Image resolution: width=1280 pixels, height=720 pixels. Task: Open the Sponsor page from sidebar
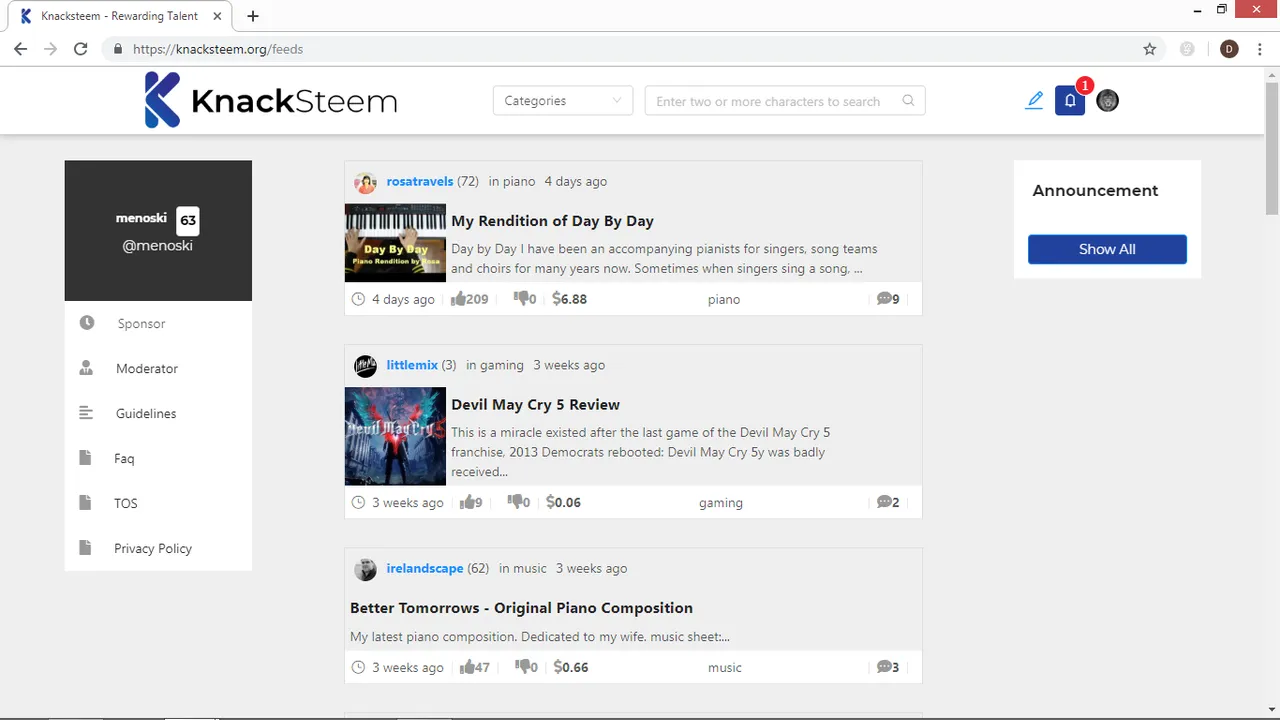(x=141, y=323)
